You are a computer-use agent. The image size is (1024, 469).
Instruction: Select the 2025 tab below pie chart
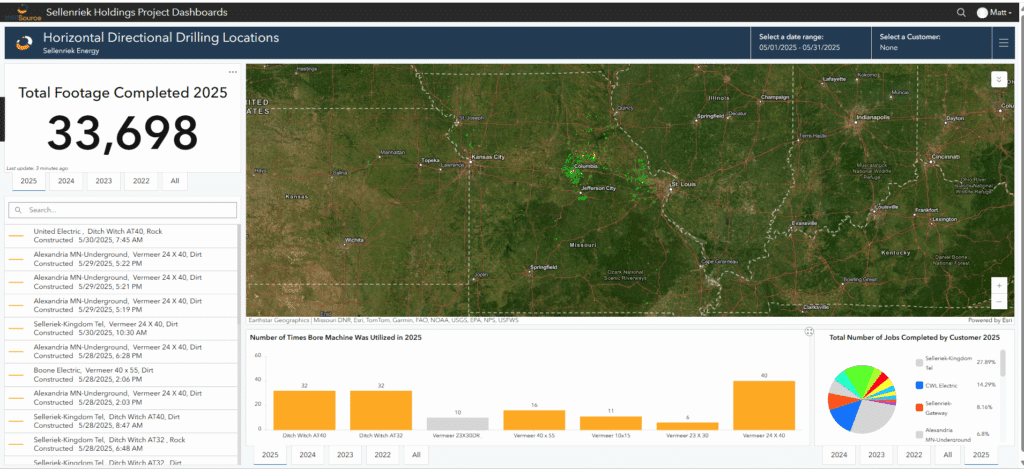981,455
